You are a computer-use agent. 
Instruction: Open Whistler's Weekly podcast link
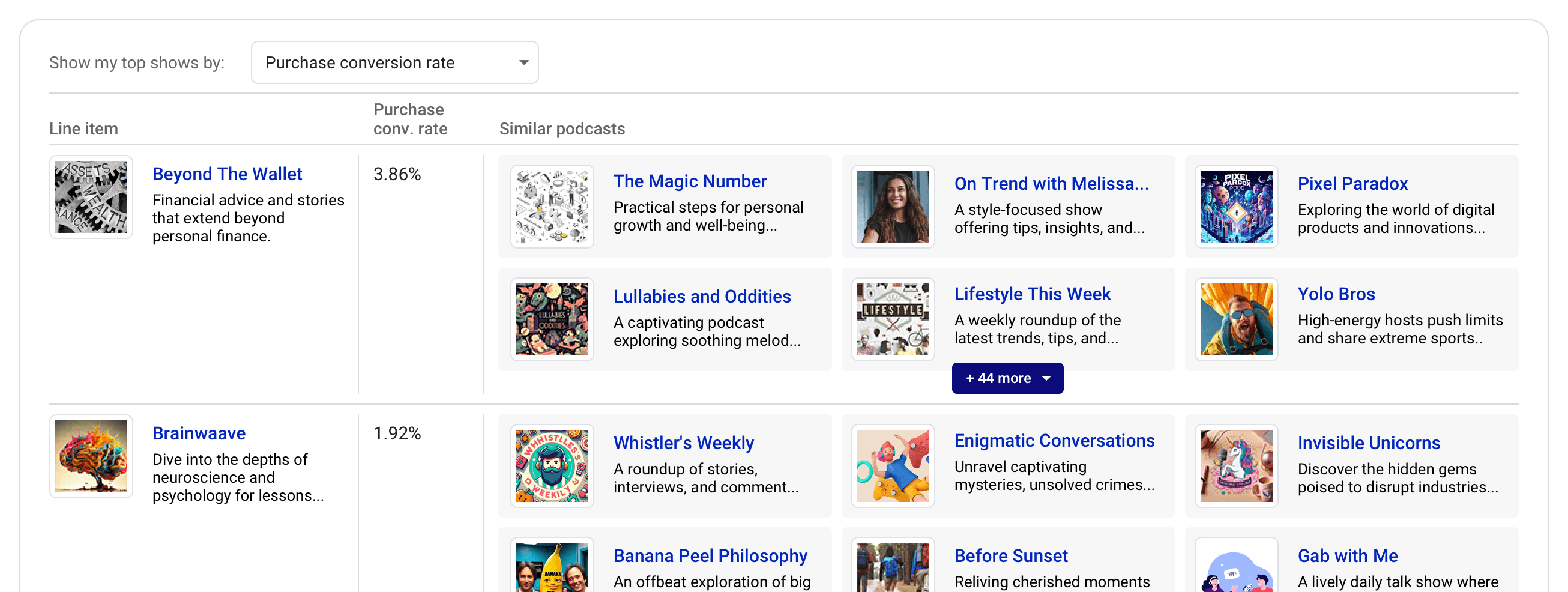(684, 443)
